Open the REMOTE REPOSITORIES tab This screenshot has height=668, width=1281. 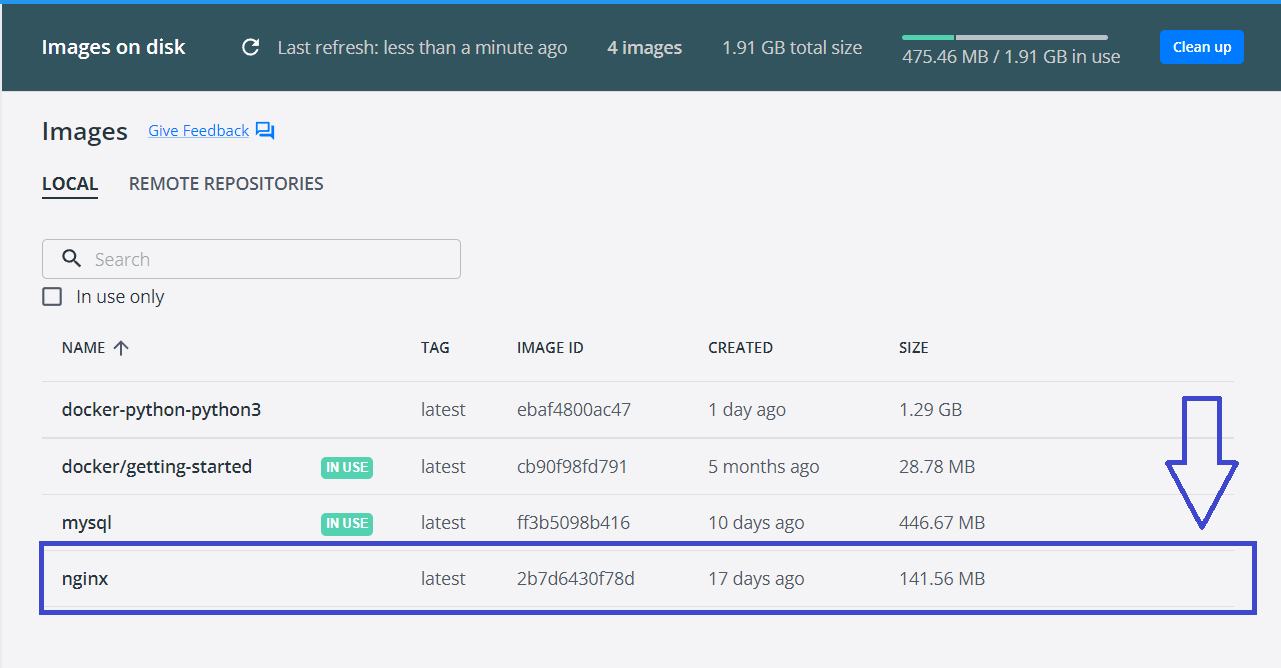pyautogui.click(x=226, y=184)
